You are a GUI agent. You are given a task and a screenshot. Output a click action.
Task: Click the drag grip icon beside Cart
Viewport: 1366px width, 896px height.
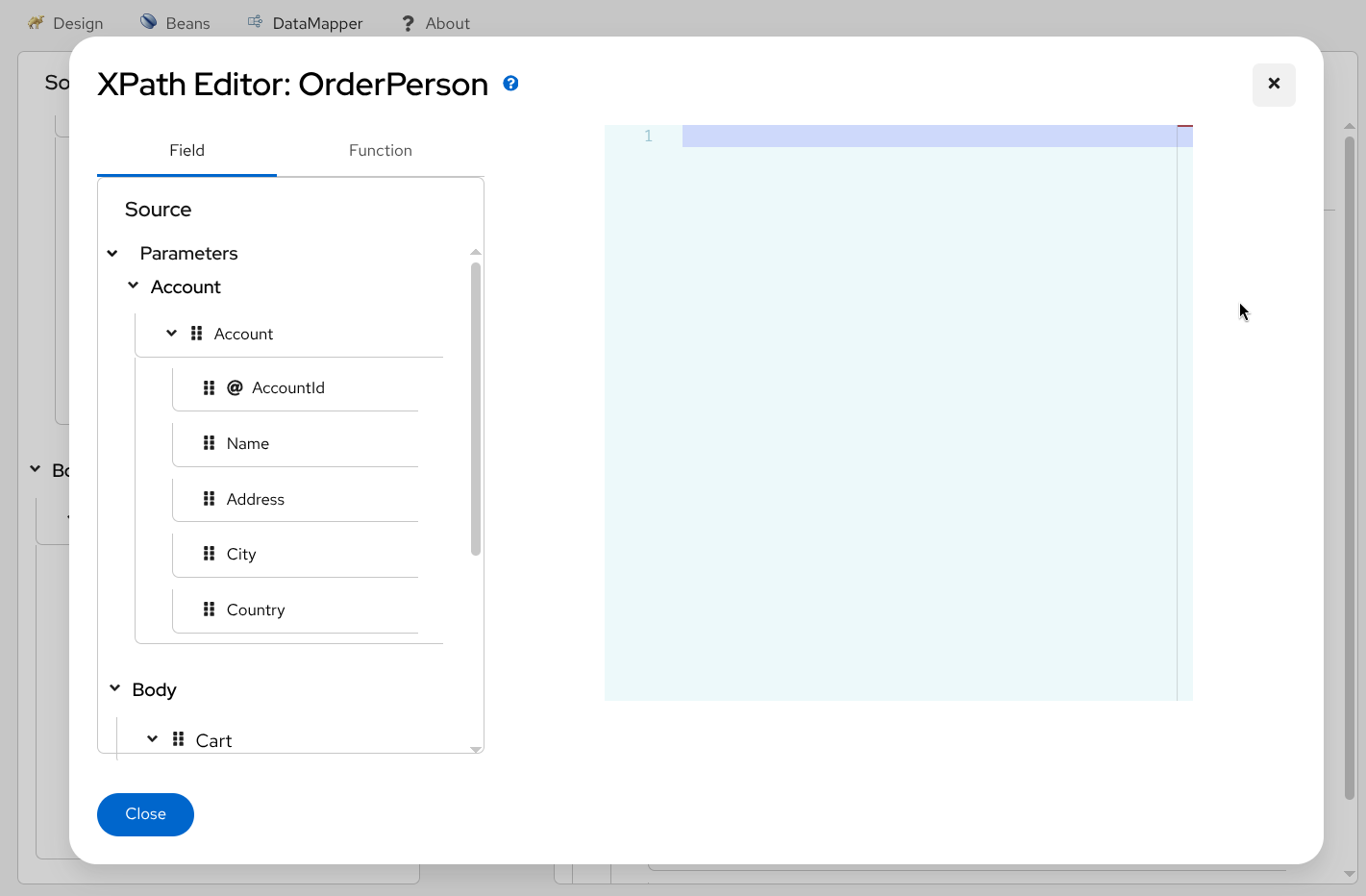point(178,739)
